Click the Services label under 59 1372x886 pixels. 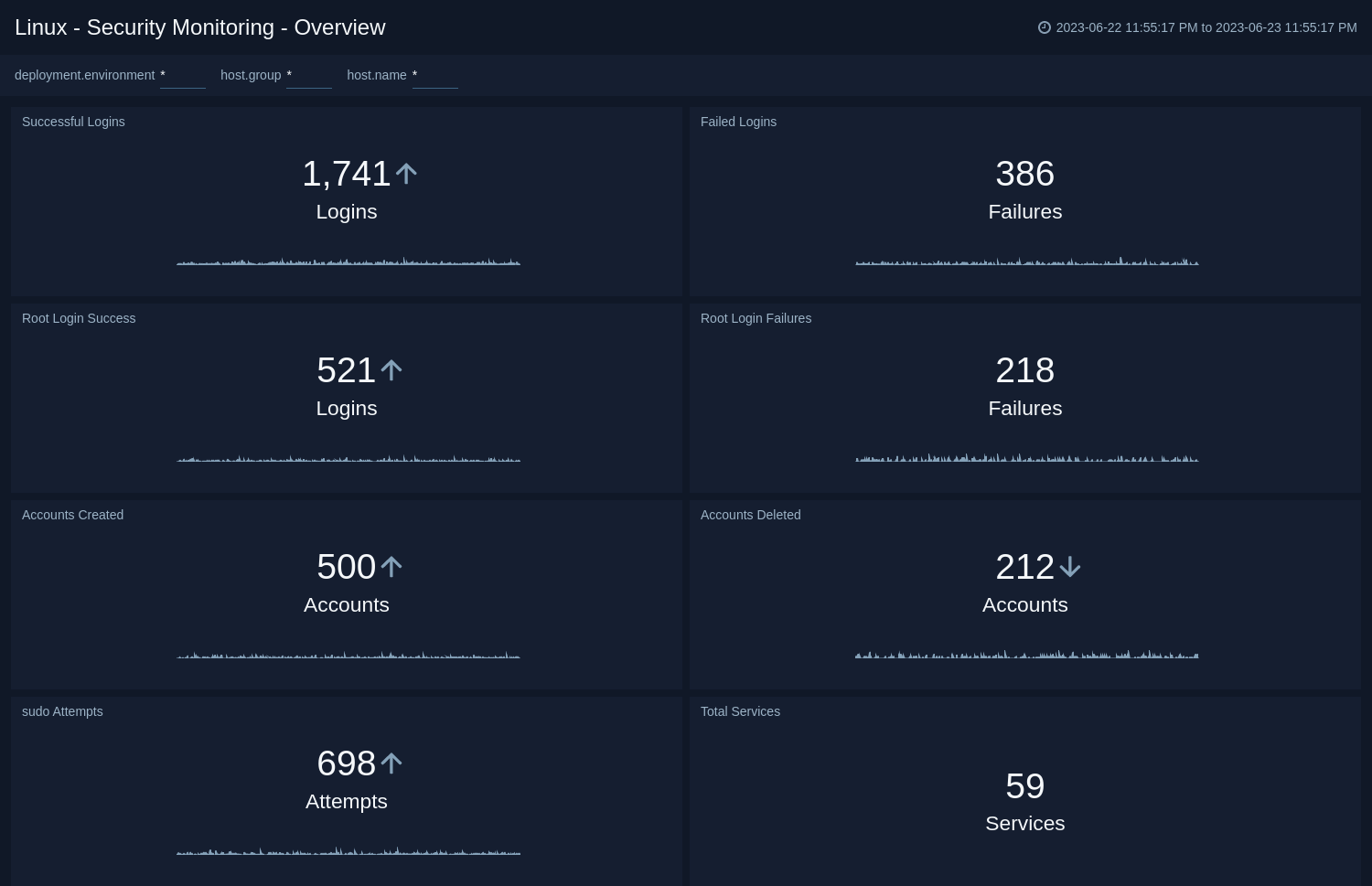point(1025,823)
